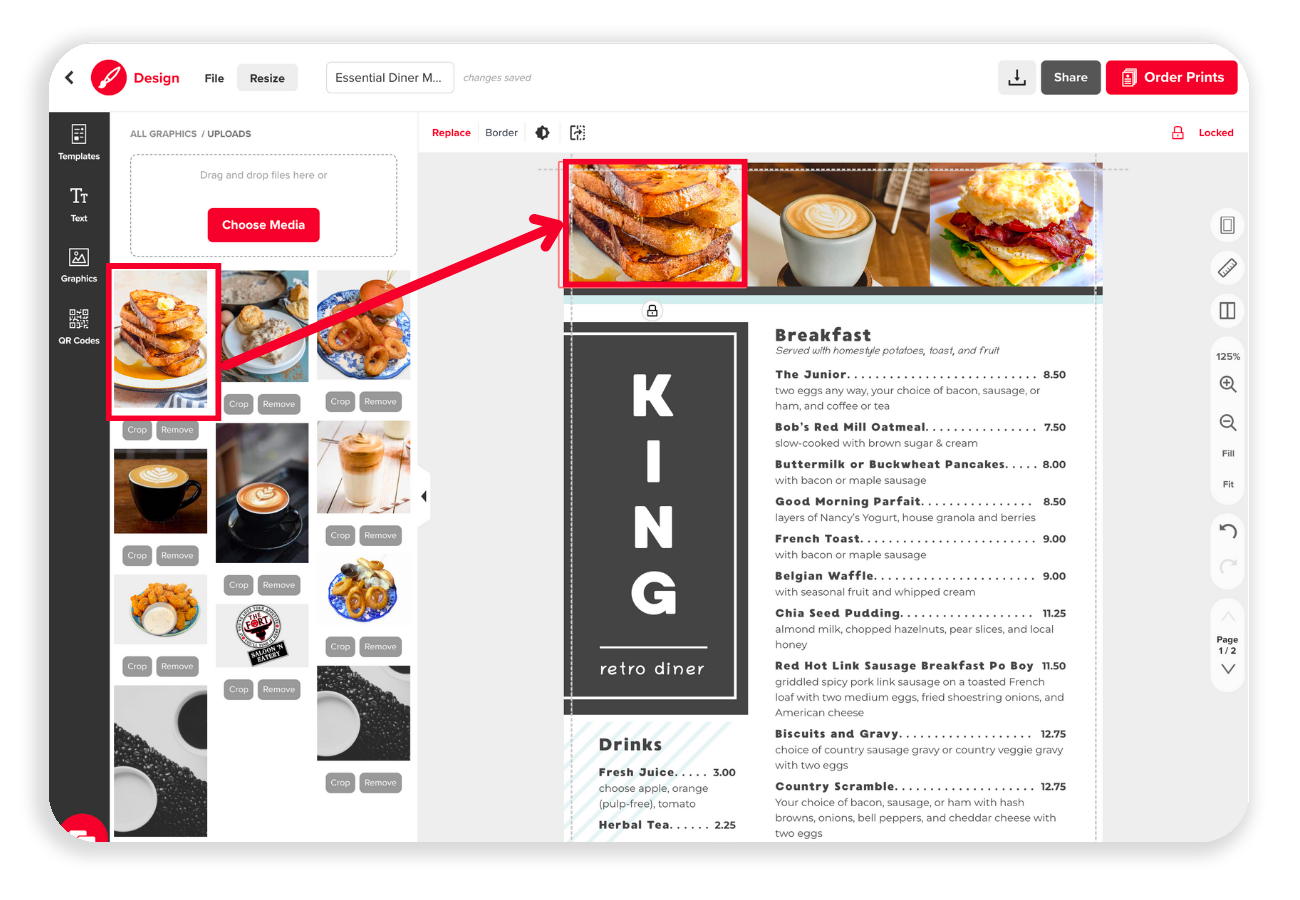Open the QR Codes panel

click(x=79, y=326)
